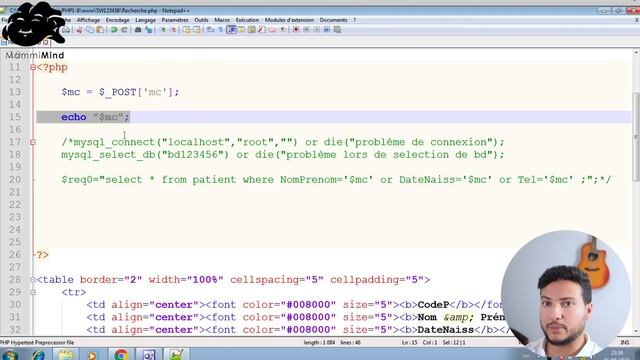Click DateNaiss text in line 32
The image size is (640, 360).
[x=445, y=330]
